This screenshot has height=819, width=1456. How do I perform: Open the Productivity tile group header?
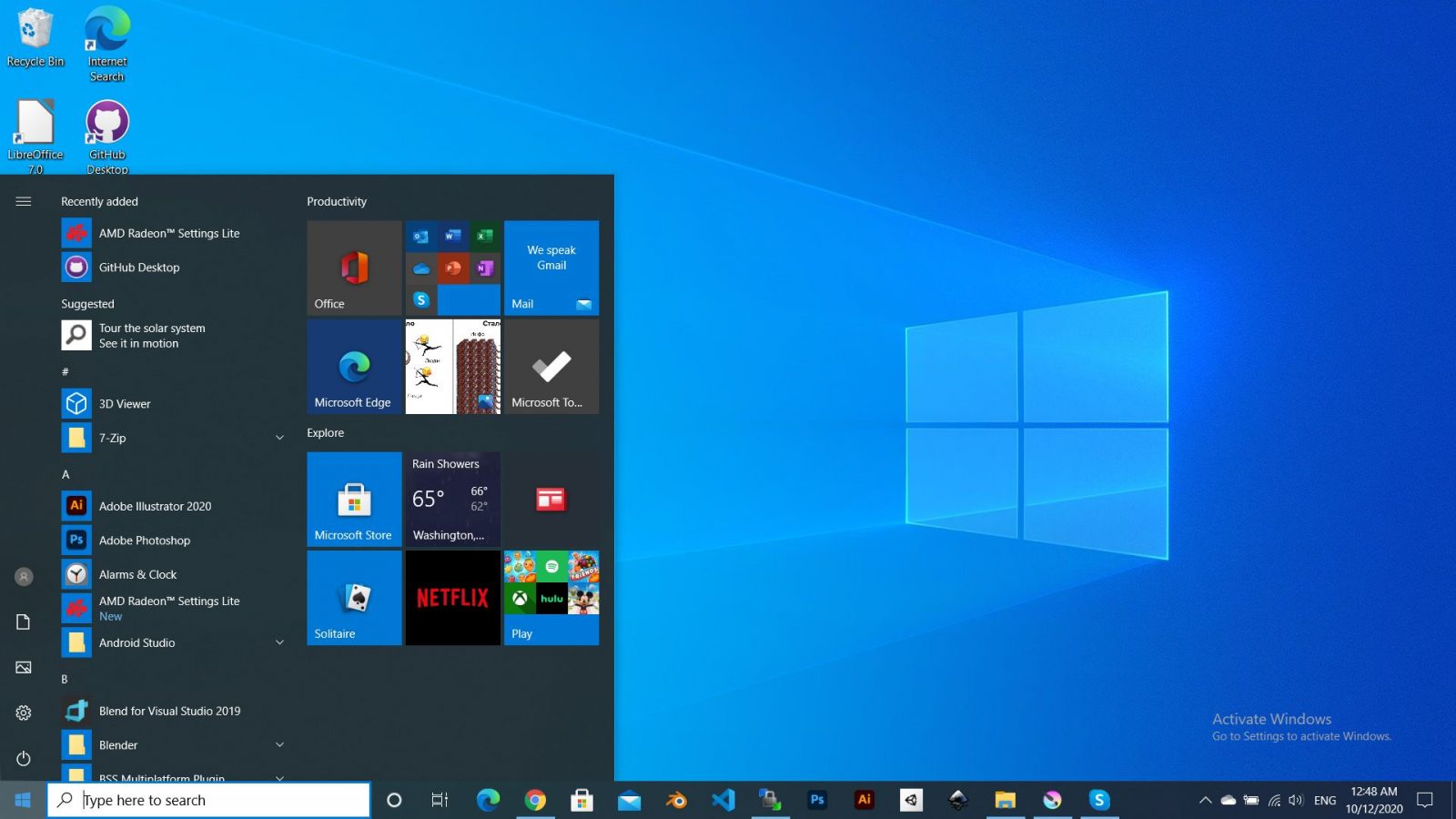337,201
